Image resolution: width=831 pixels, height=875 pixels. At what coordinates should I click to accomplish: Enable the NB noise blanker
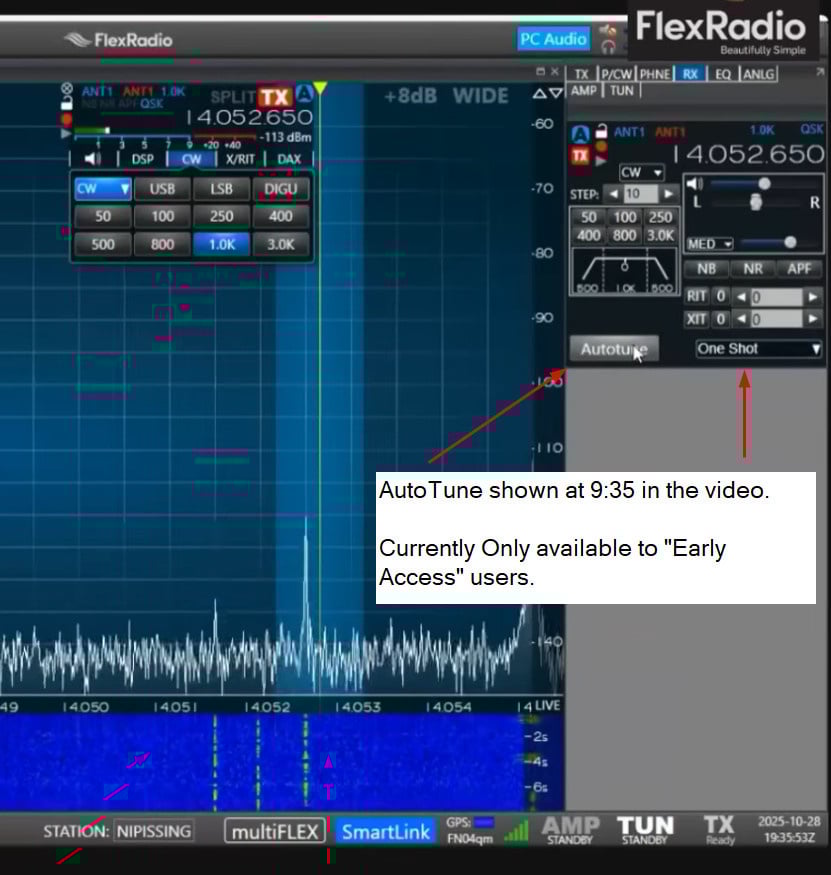coord(707,269)
